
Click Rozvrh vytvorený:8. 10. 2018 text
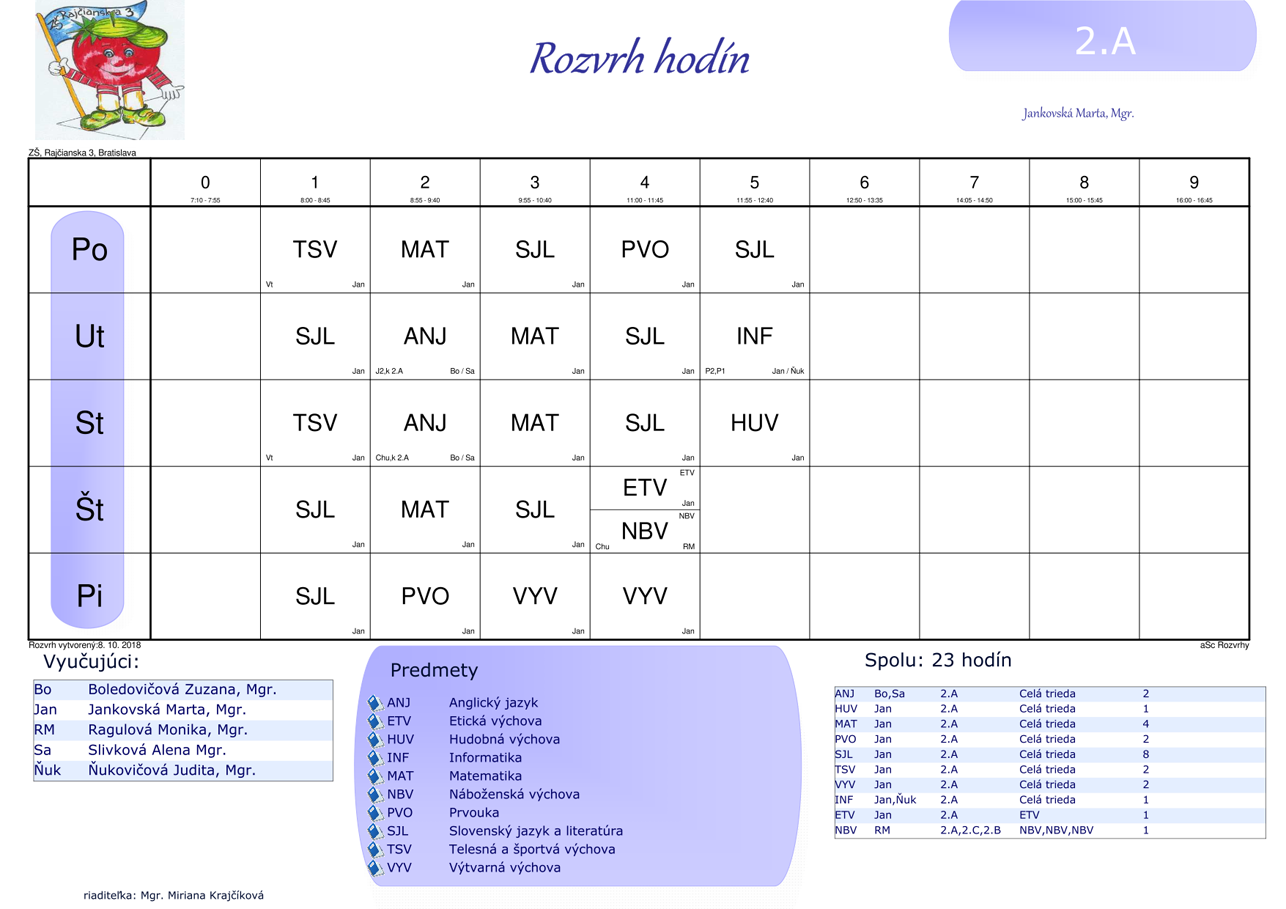coord(85,645)
